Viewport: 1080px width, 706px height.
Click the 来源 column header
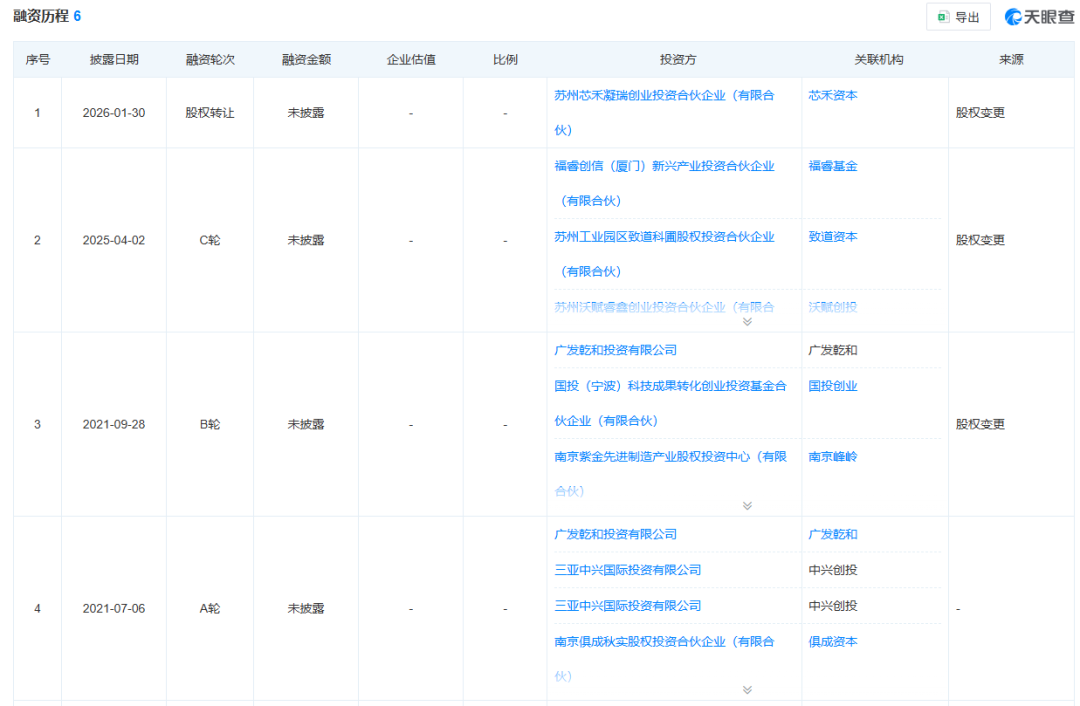(x=1011, y=59)
